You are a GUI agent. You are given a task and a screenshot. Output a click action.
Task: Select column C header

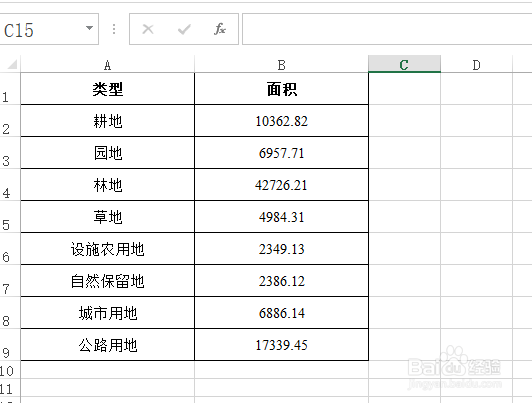click(404, 64)
